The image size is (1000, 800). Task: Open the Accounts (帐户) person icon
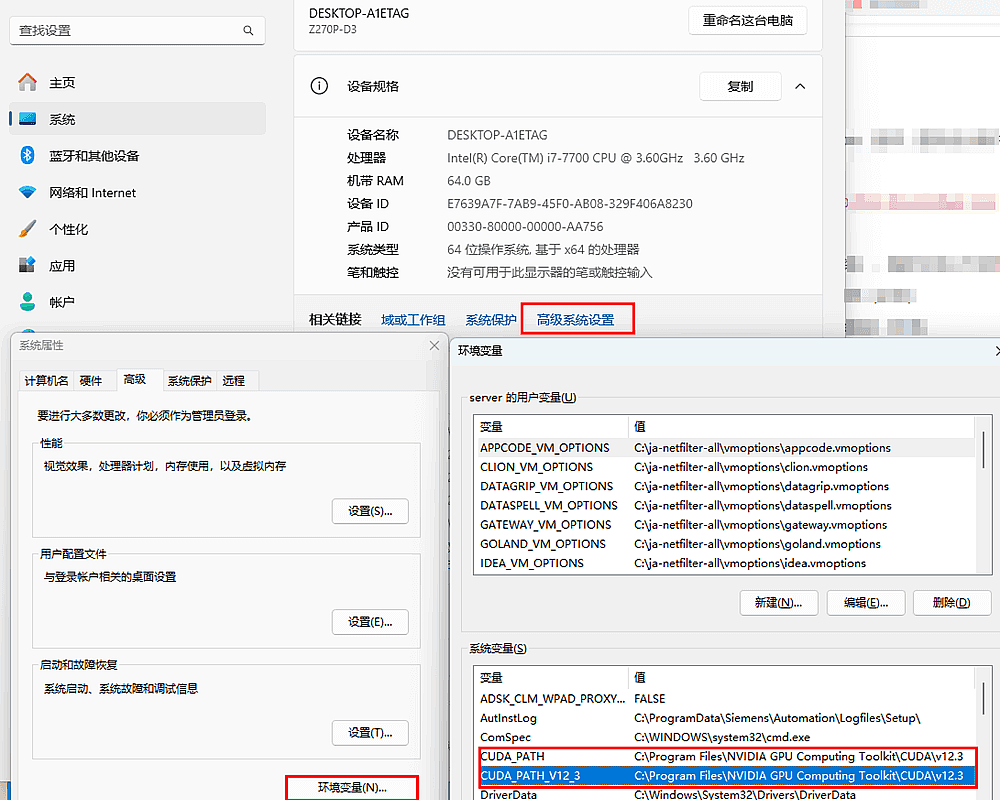pos(28,302)
